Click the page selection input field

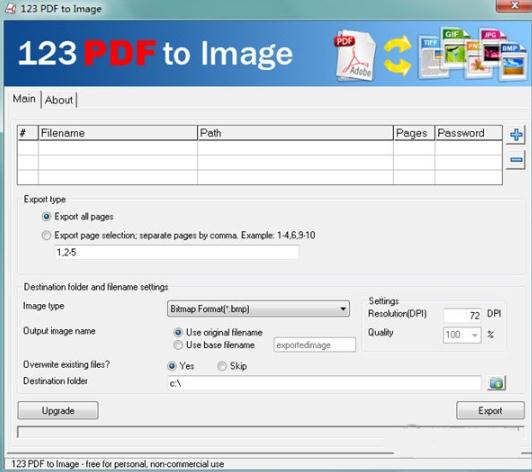[177, 252]
